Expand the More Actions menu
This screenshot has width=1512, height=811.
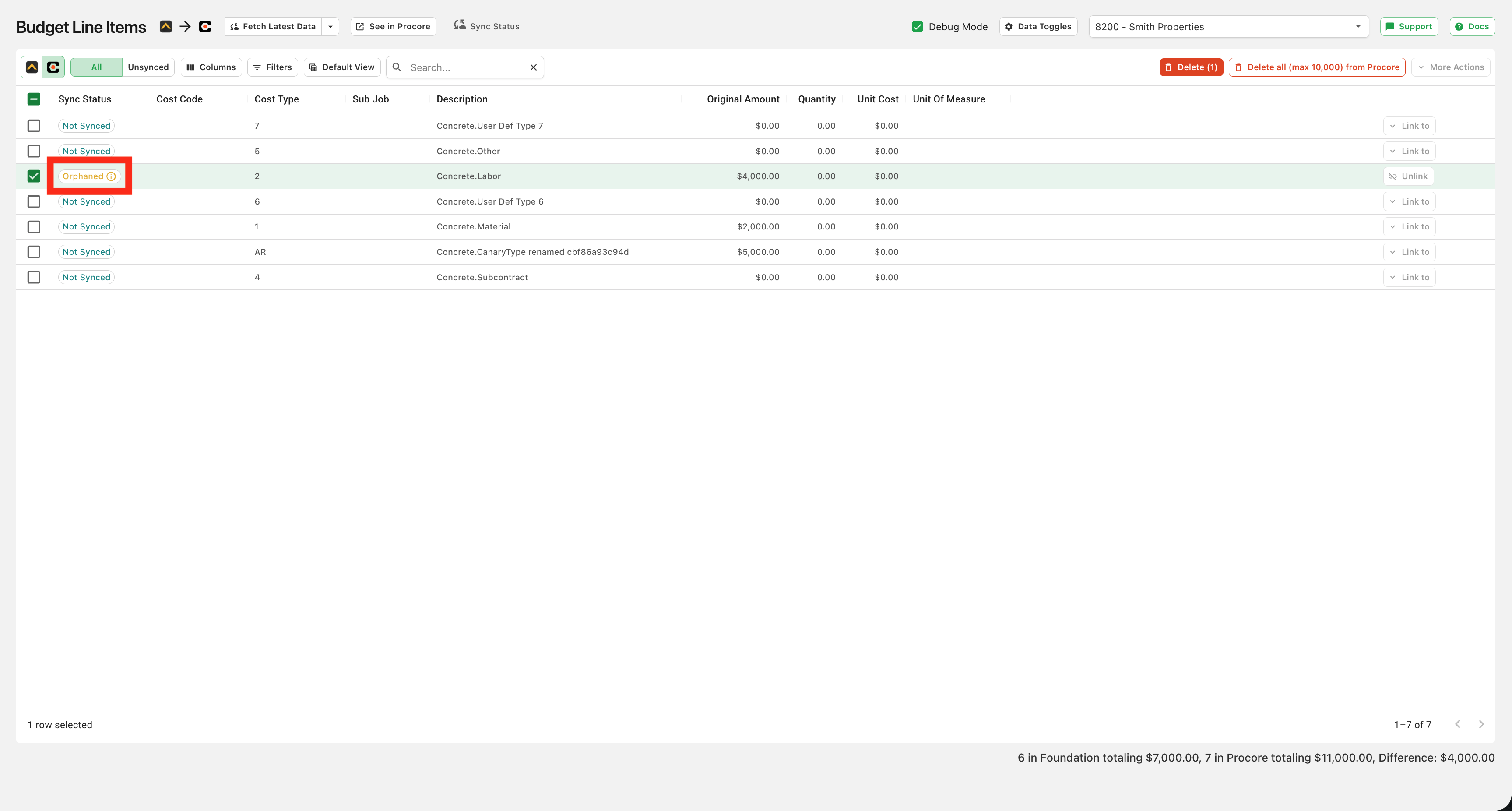(1450, 67)
